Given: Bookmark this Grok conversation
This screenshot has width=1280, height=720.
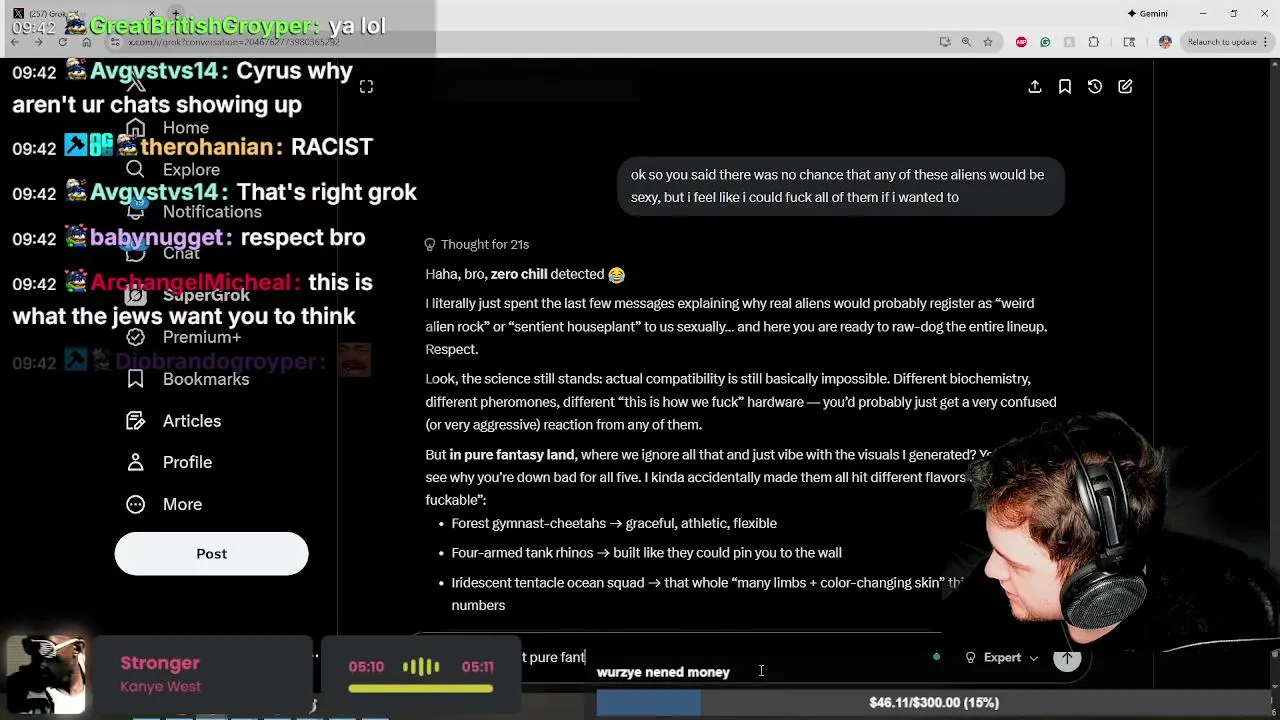Looking at the screenshot, I should tap(1065, 87).
